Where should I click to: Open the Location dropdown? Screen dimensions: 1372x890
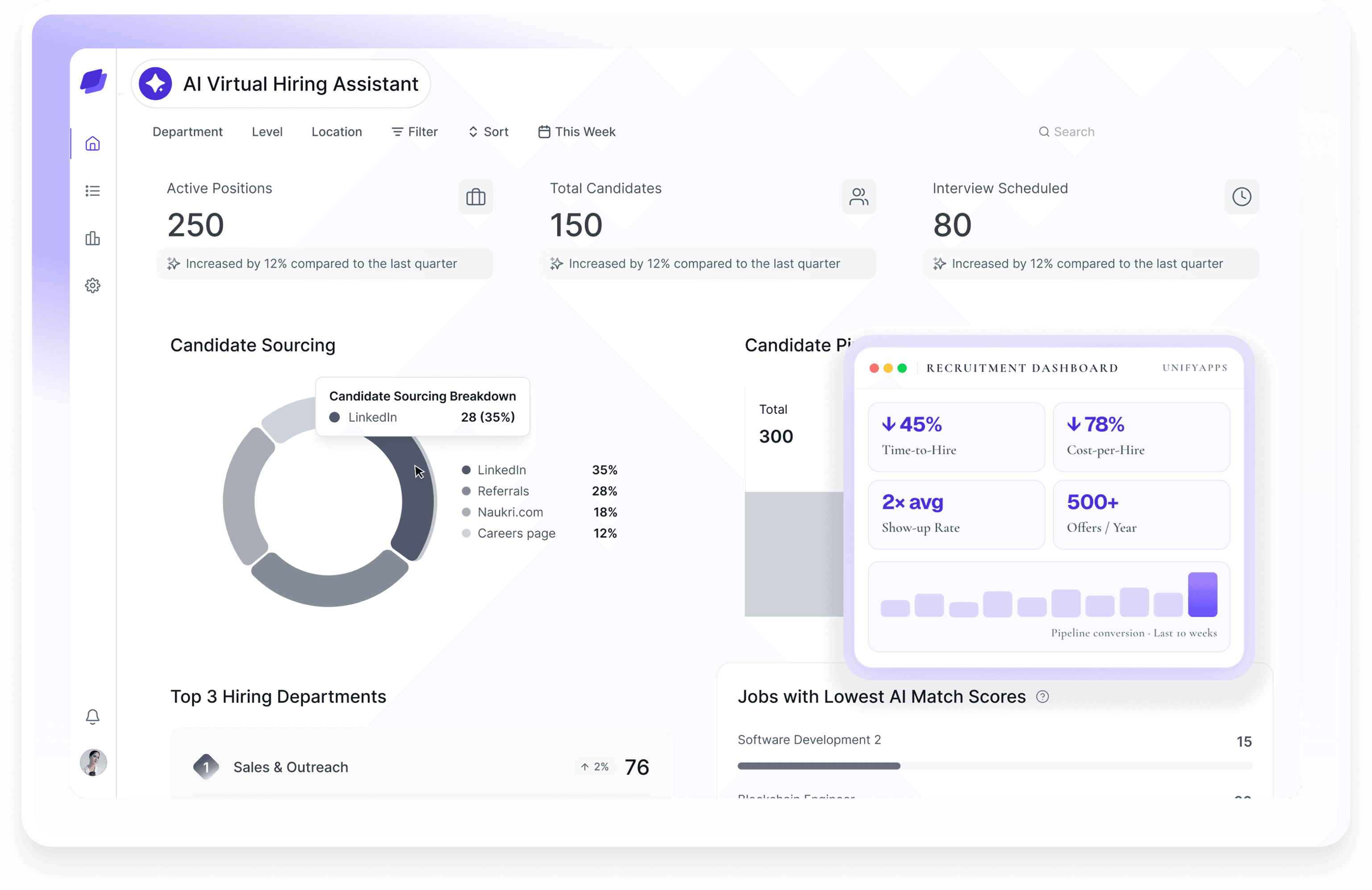337,131
